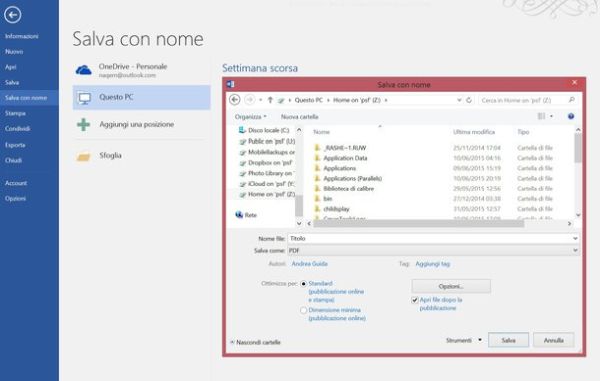Toggle Apri file dopo la pubblicazione checkbox
600x381 pixels.
pyautogui.click(x=415, y=300)
